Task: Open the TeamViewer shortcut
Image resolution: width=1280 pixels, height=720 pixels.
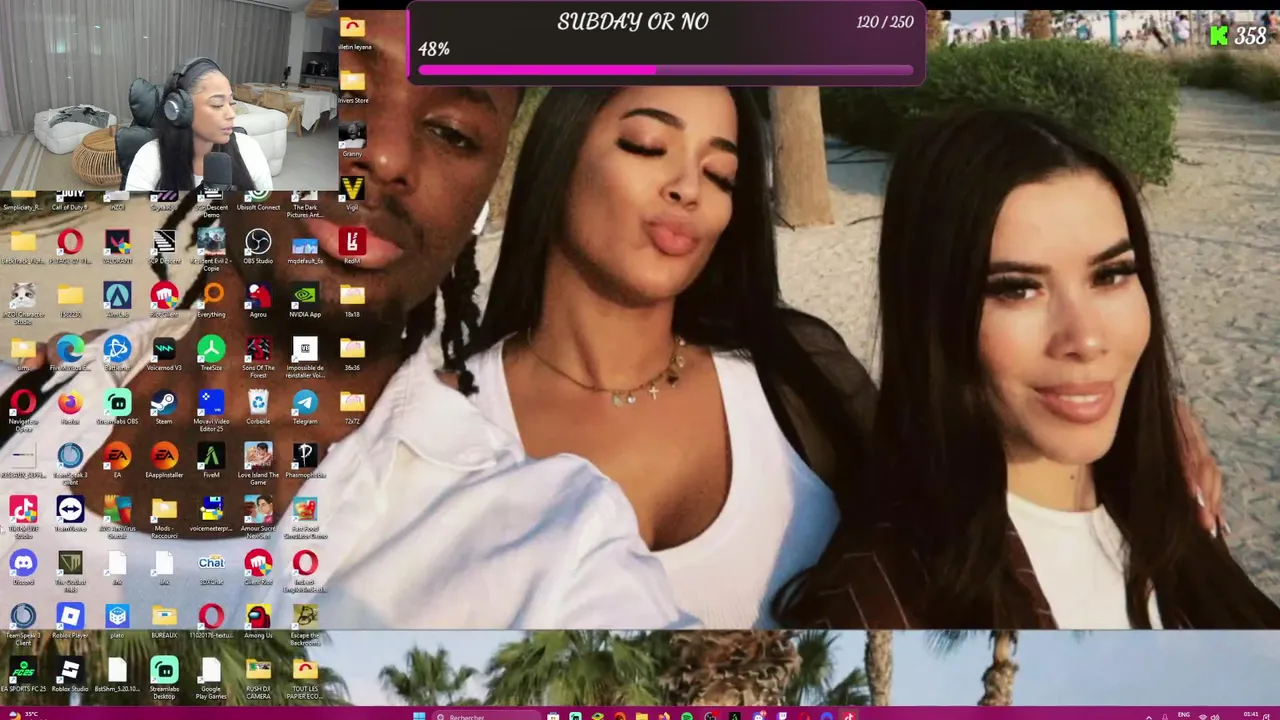Action: pyautogui.click(x=70, y=514)
